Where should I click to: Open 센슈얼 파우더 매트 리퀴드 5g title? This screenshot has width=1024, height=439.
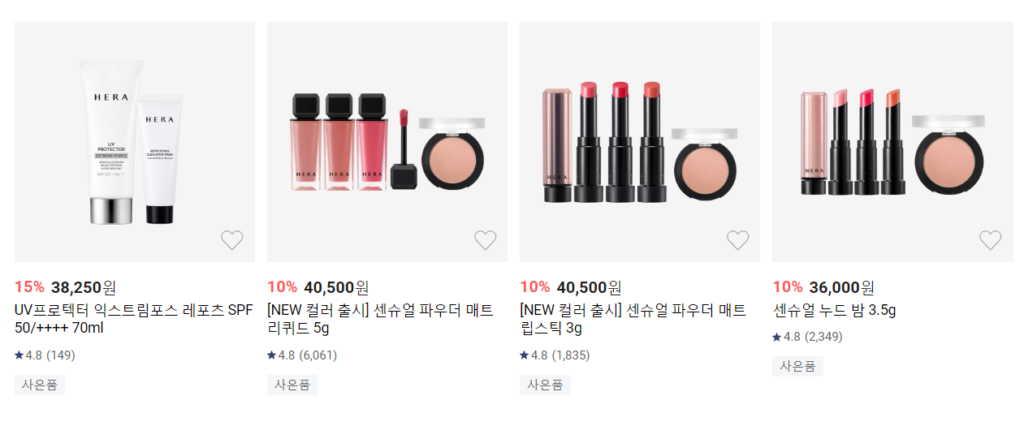pyautogui.click(x=380, y=319)
